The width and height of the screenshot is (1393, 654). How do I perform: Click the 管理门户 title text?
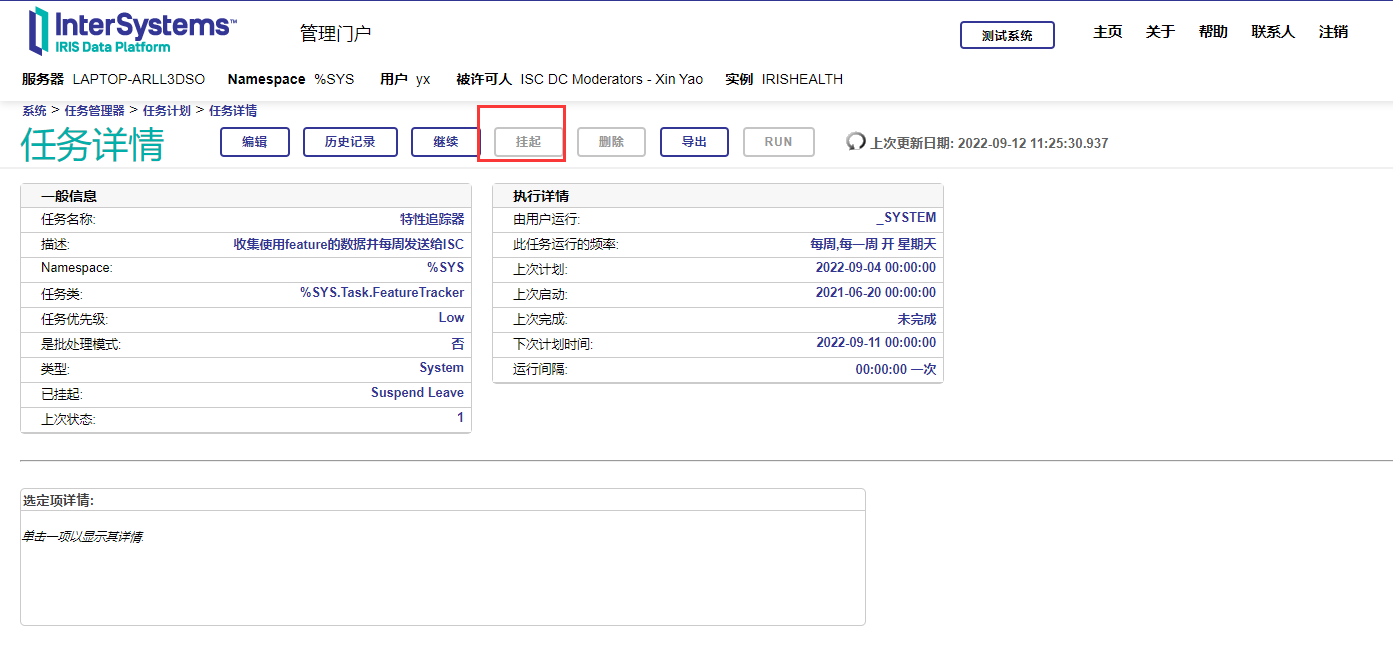336,33
